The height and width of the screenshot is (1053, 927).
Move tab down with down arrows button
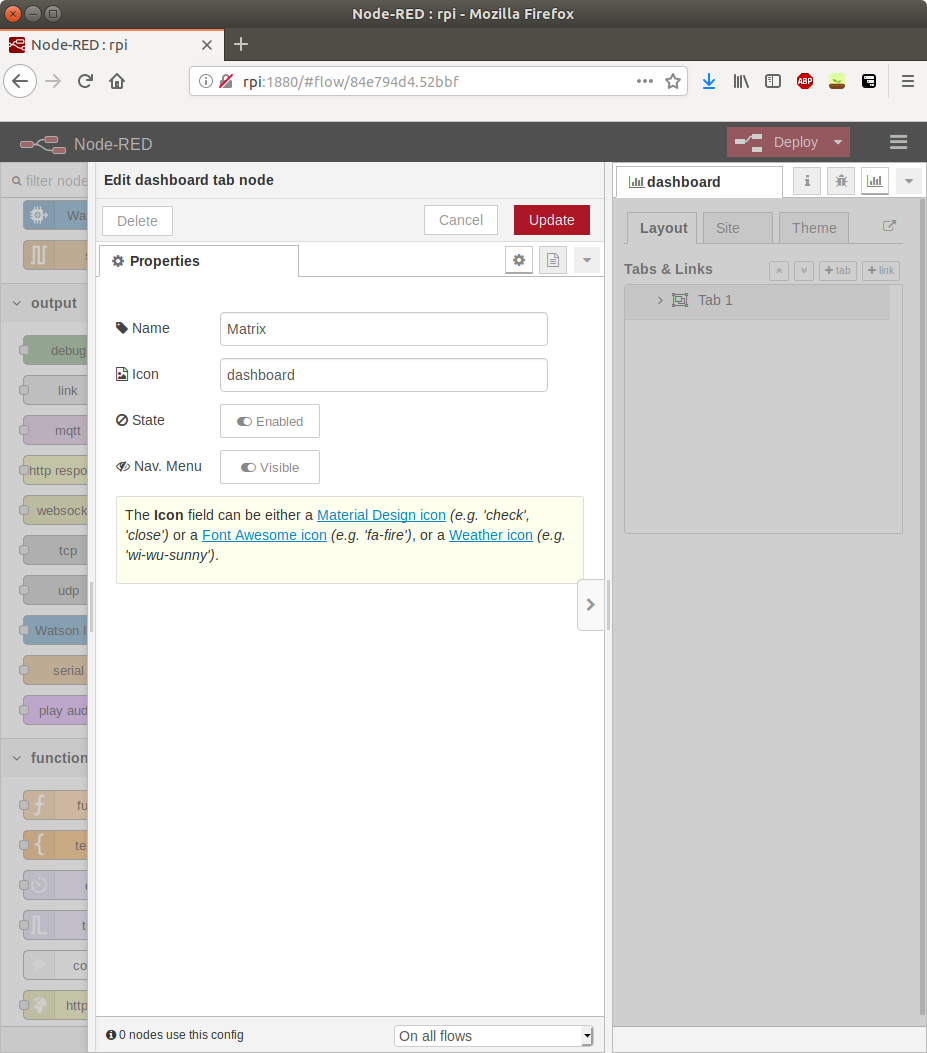click(804, 271)
